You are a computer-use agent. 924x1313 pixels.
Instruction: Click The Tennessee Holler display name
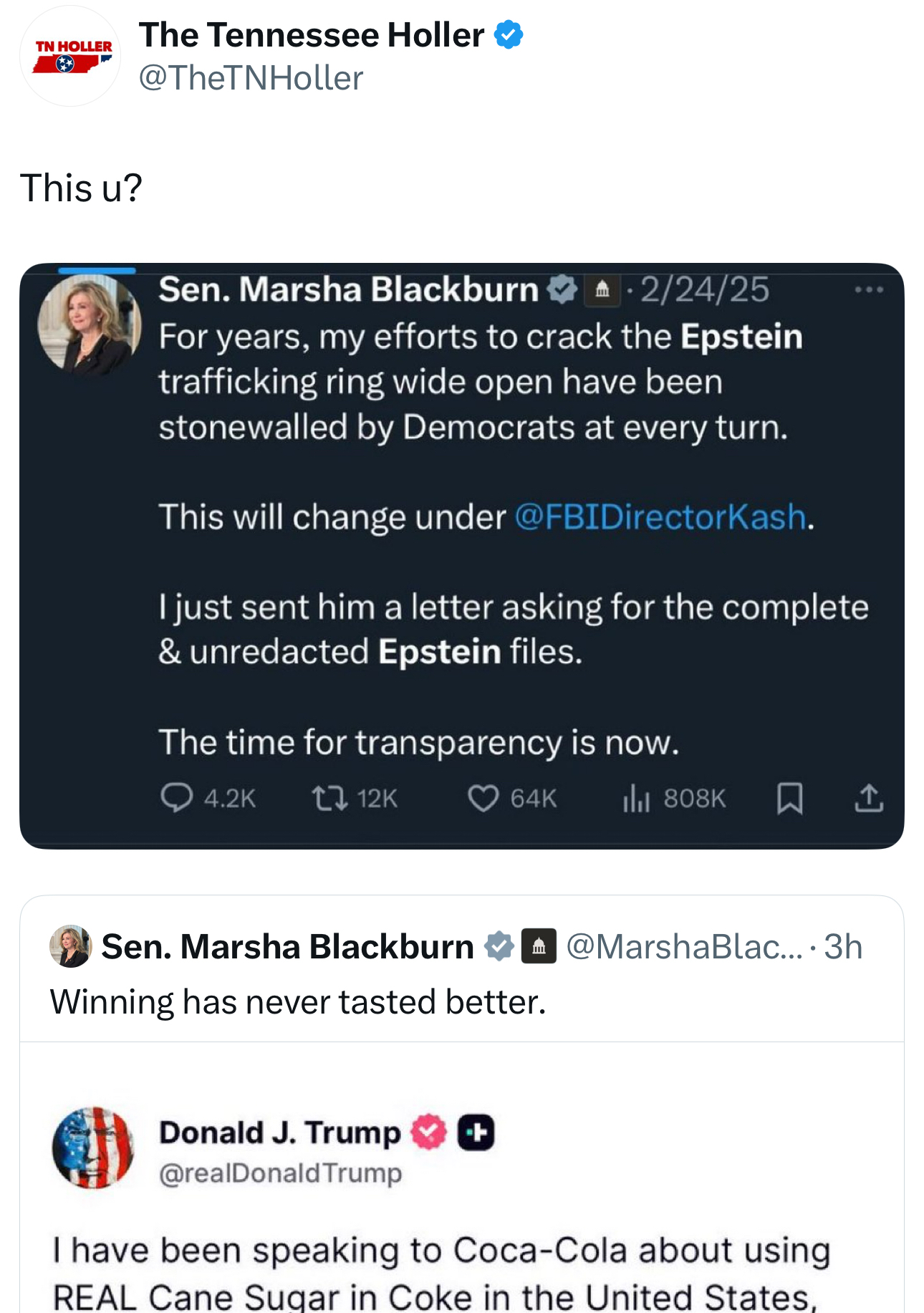[312, 34]
